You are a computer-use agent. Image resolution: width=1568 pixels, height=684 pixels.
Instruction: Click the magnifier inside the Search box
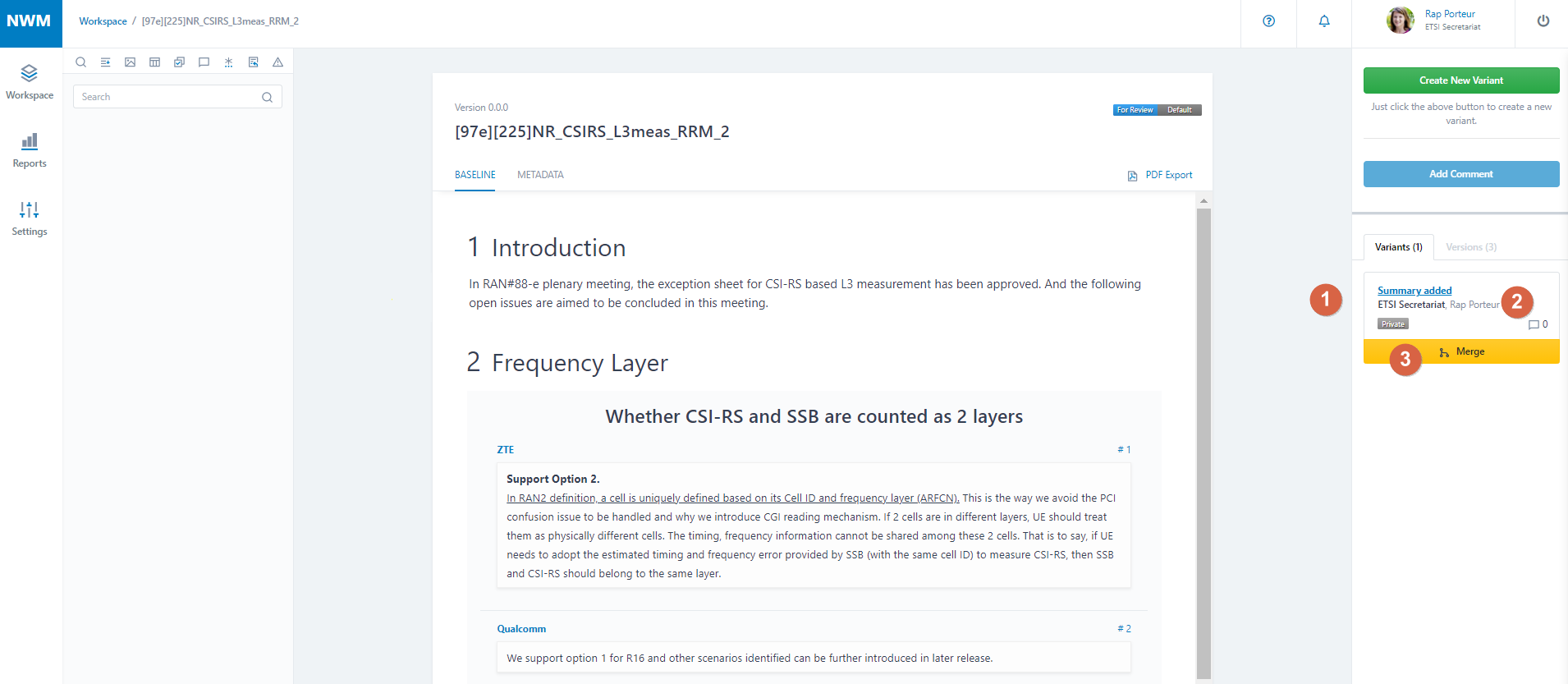267,97
